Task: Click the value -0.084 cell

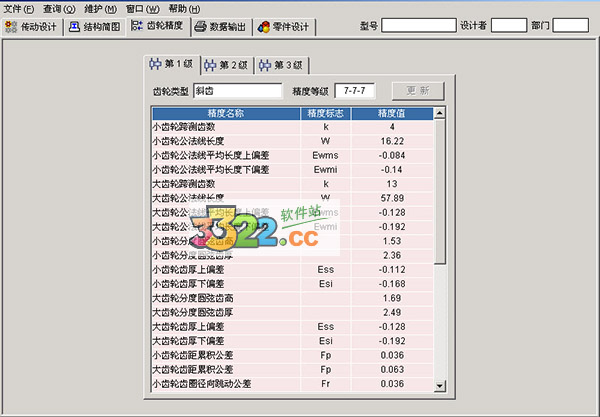Action: [x=392, y=155]
